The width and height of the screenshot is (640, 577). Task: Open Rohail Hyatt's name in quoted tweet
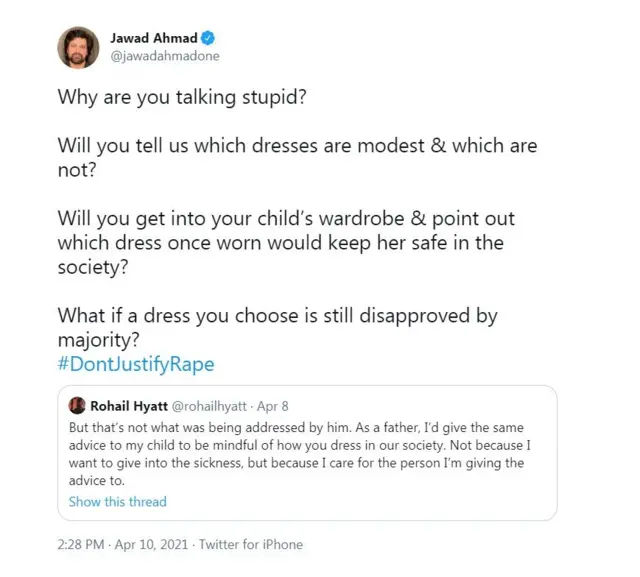(x=129, y=406)
